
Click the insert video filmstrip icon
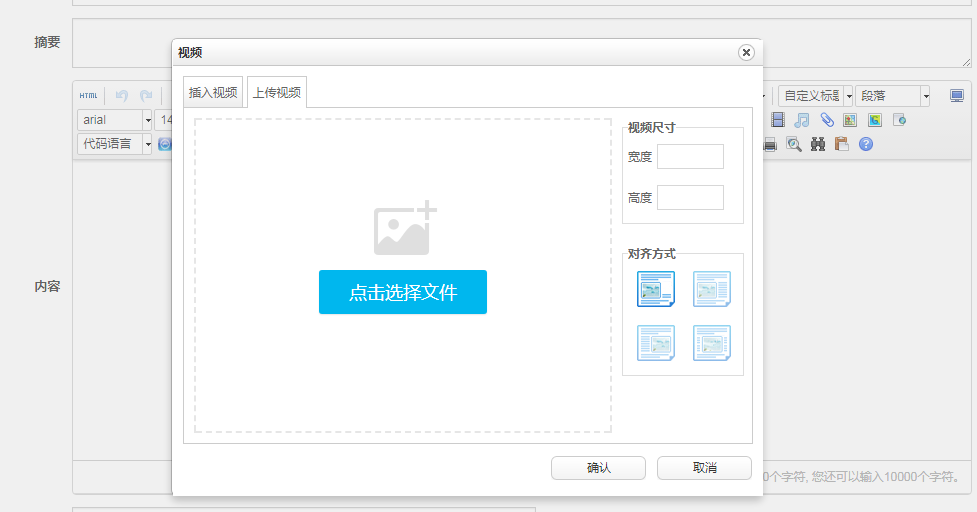pyautogui.click(x=778, y=120)
